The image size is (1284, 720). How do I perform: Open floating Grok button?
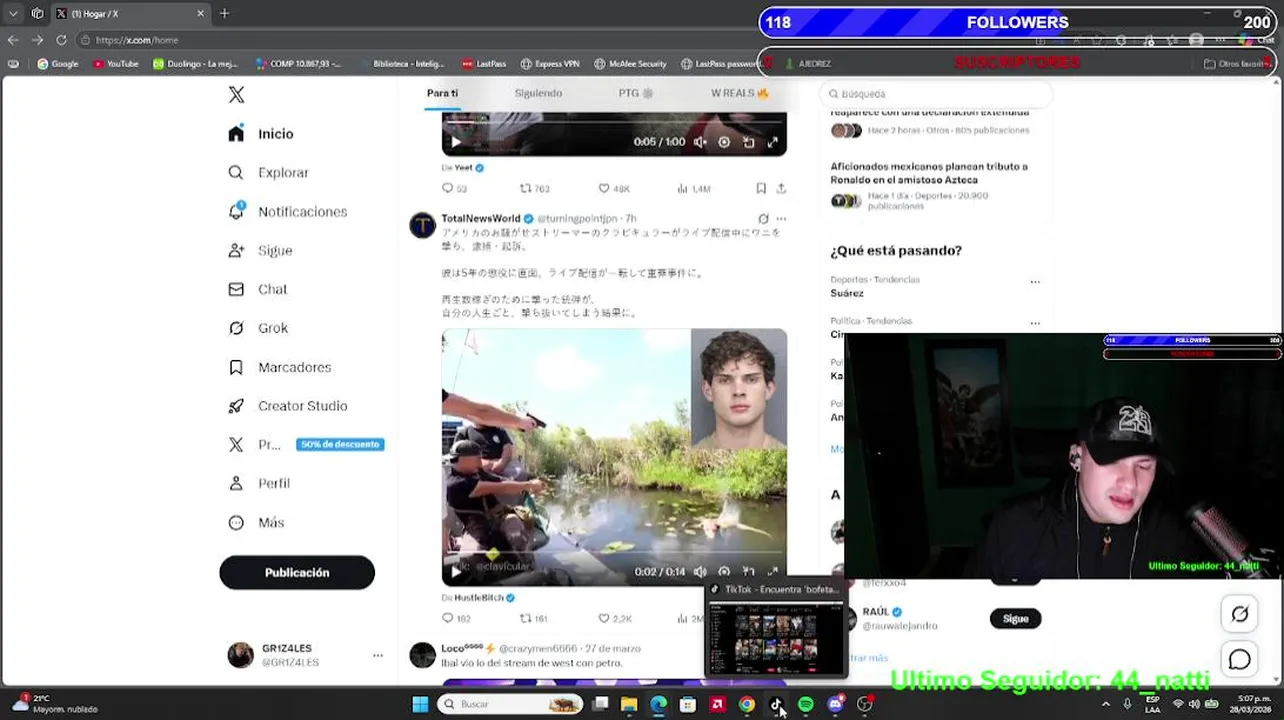1240,614
